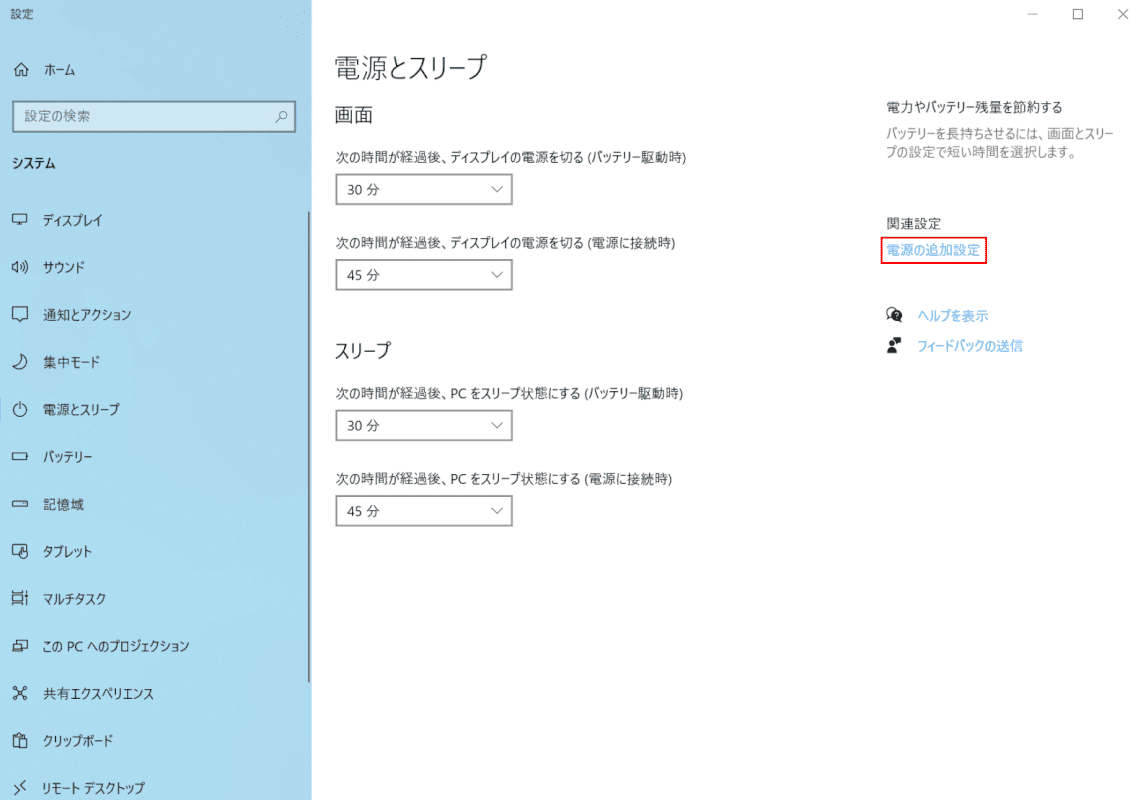The width and height of the screenshot is (1143, 800).
Task: Click the ヘルプを表示 help chat icon
Action: (894, 315)
